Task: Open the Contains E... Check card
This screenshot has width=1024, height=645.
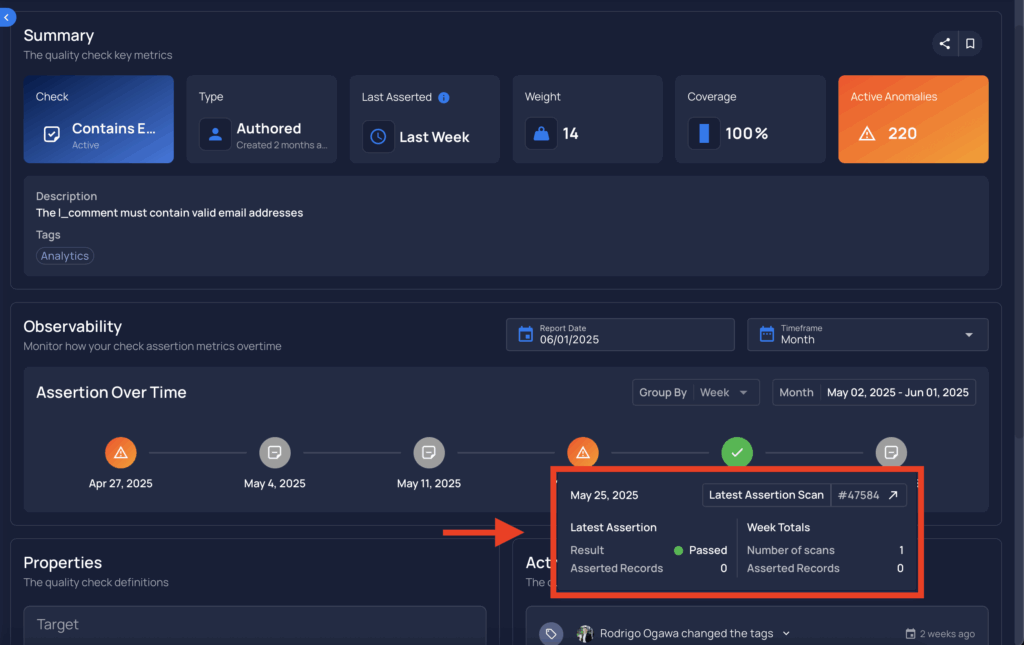Action: 99,119
